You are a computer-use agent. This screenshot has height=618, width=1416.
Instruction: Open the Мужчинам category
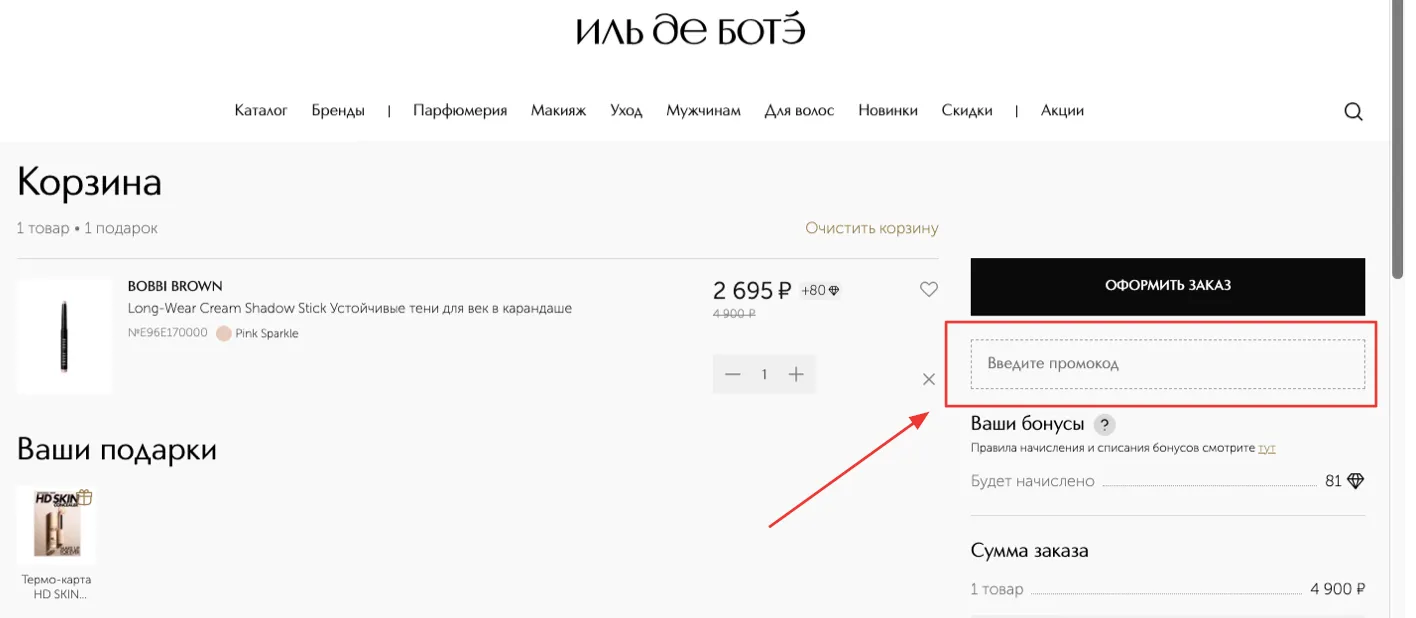(x=704, y=110)
